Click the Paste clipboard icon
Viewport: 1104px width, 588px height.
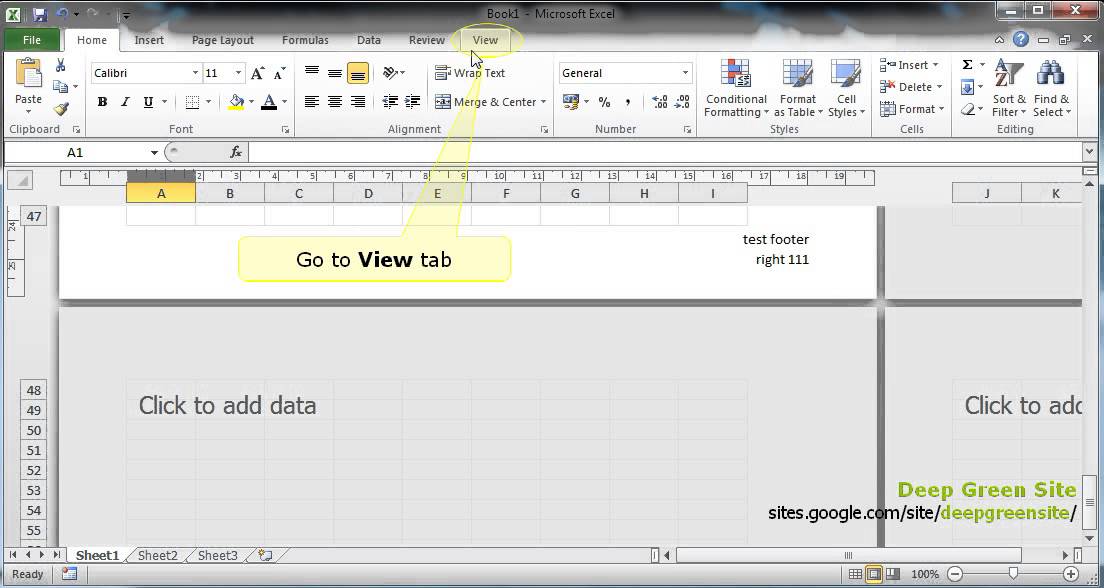29,73
